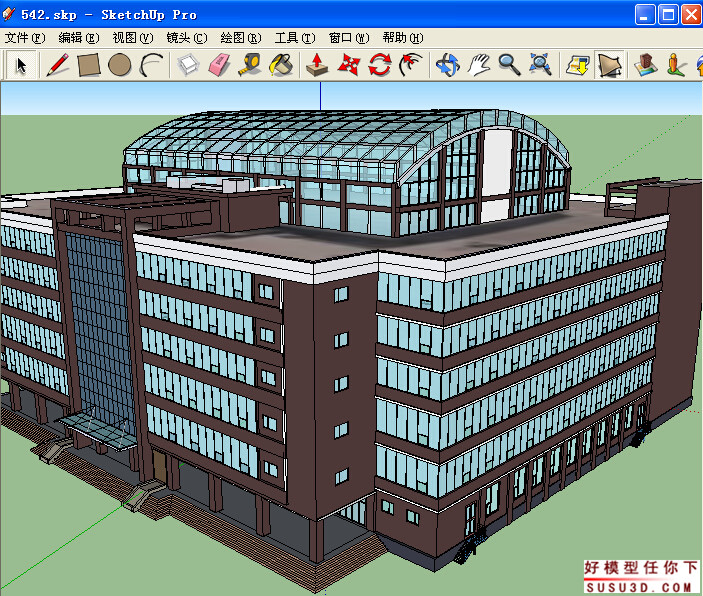The image size is (703, 596).
Task: Select the Push/Pull tool
Action: tap(317, 65)
